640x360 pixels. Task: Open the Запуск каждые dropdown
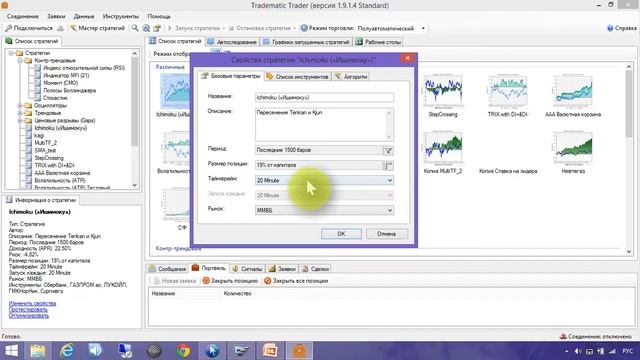click(324, 195)
